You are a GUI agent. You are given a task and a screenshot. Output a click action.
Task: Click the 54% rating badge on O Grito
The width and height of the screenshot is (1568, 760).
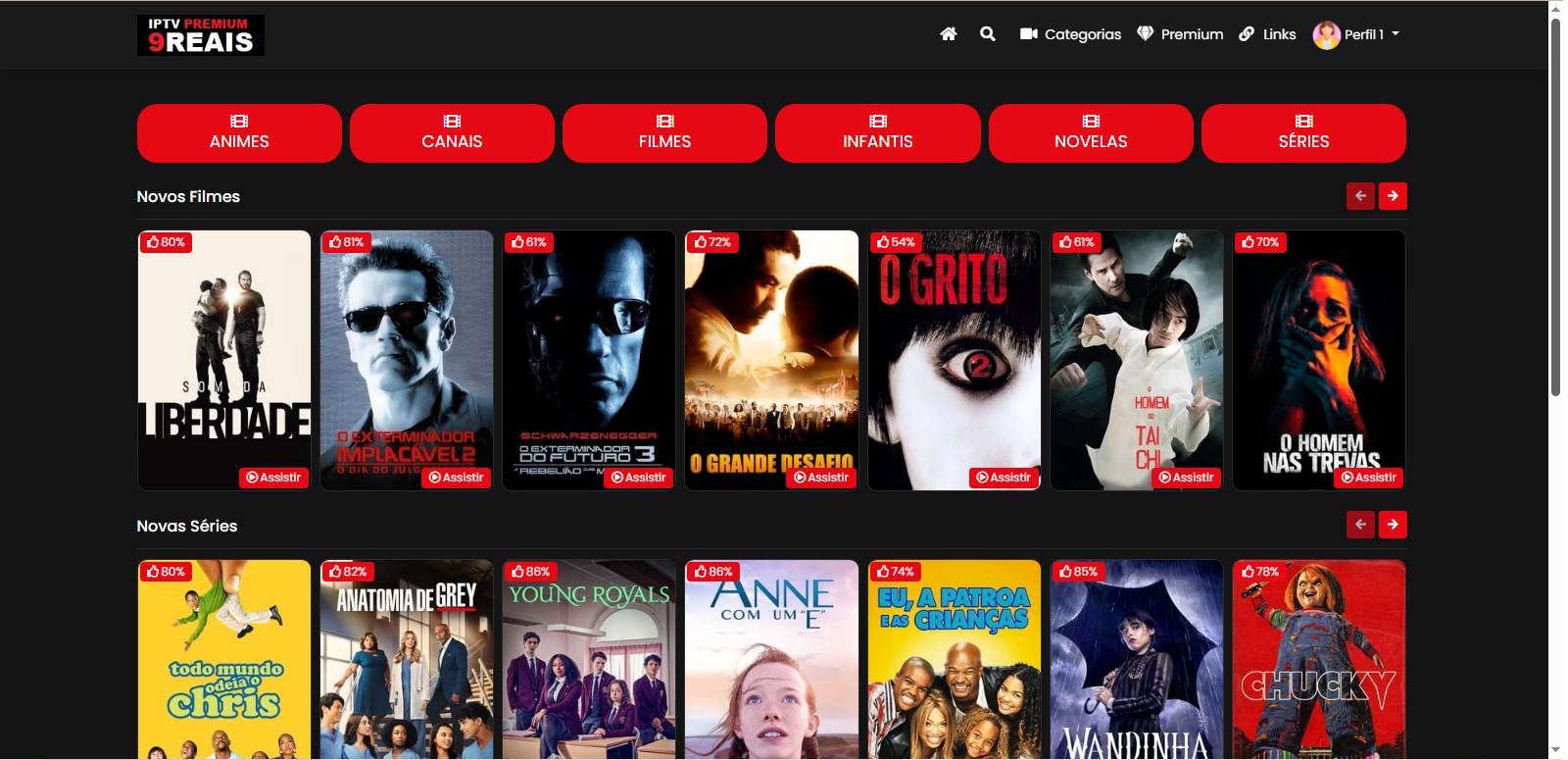[896, 242]
